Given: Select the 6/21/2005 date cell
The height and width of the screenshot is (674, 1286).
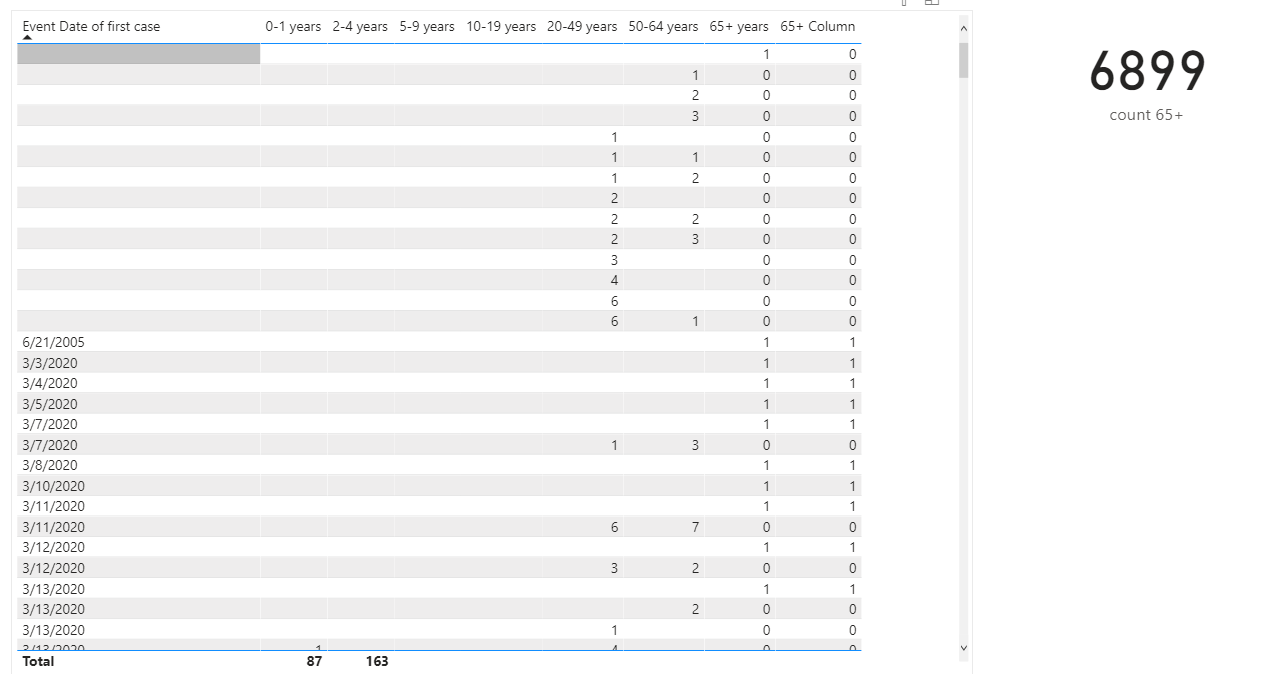Looking at the screenshot, I should (53, 342).
